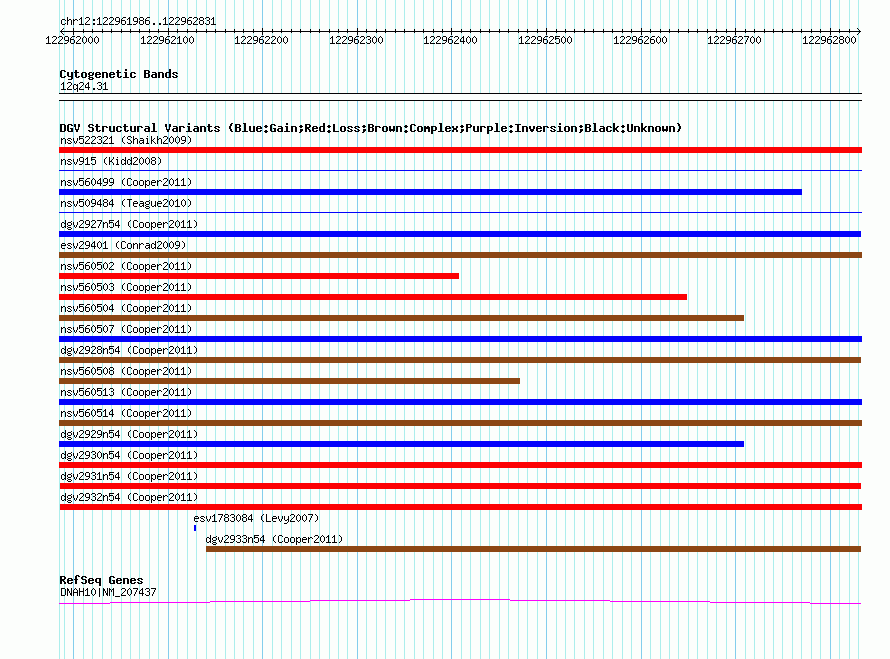Open gene DNAH10|NM_207437 label

click(108, 592)
